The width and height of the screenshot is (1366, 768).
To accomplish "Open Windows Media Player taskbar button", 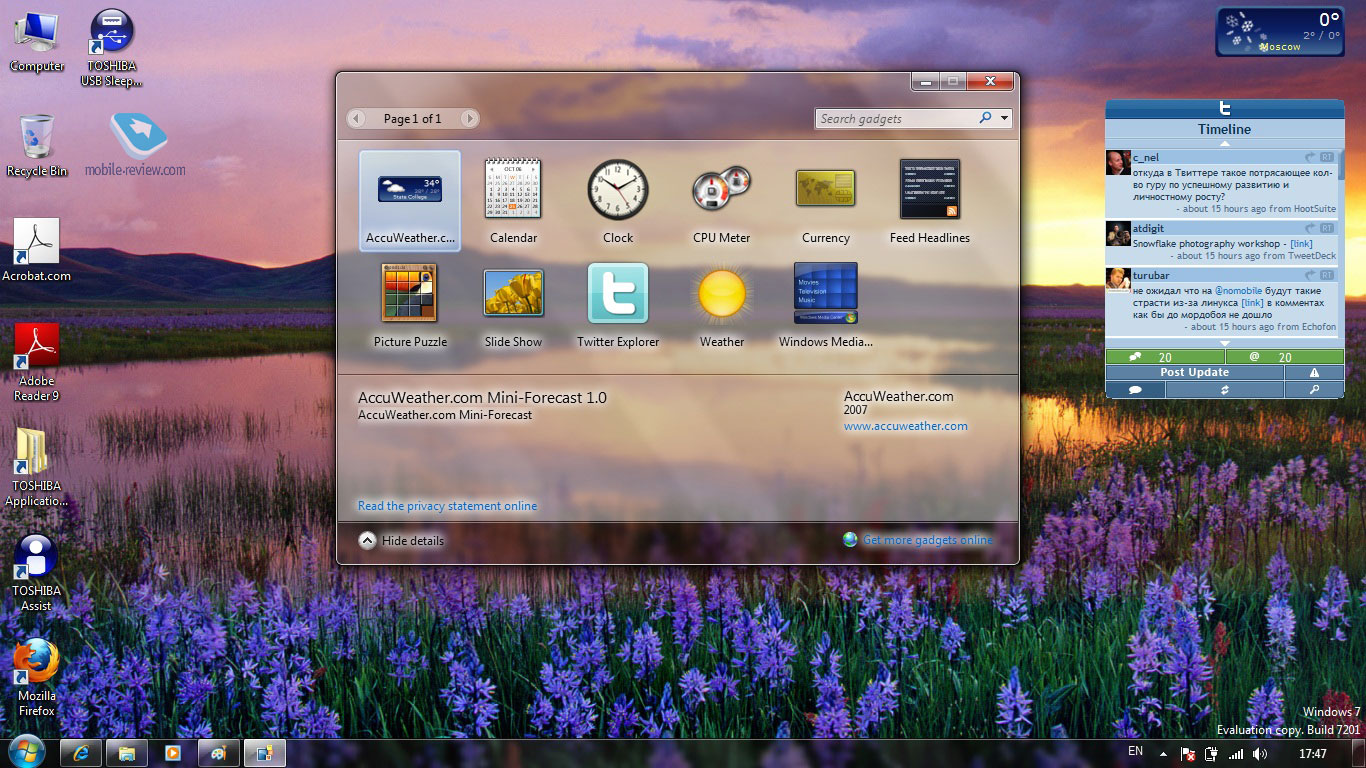I will 172,753.
